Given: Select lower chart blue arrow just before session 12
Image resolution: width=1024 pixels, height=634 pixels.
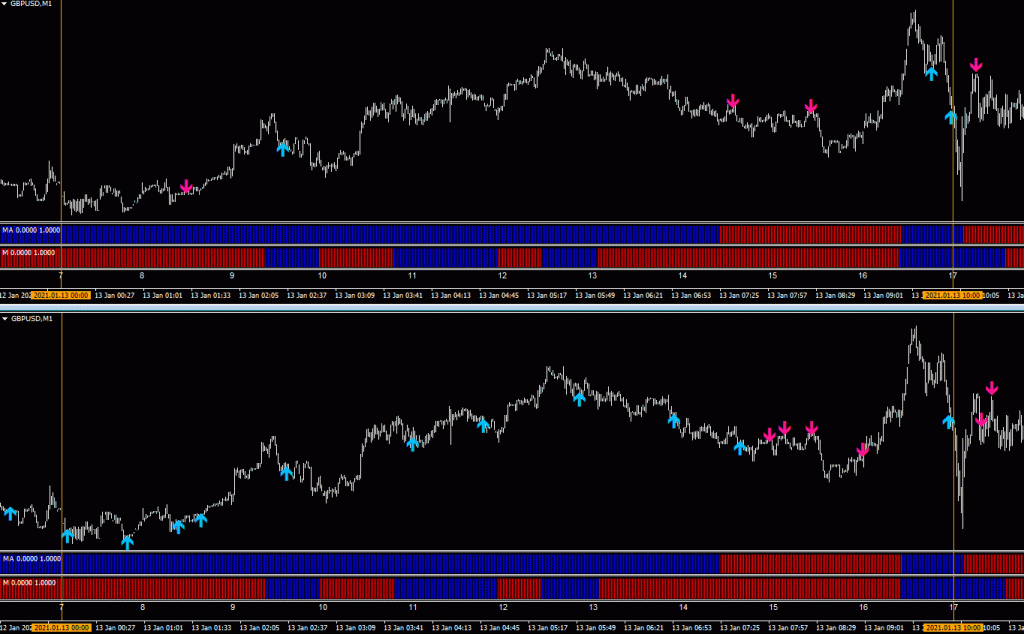Looking at the screenshot, I should [x=483, y=425].
